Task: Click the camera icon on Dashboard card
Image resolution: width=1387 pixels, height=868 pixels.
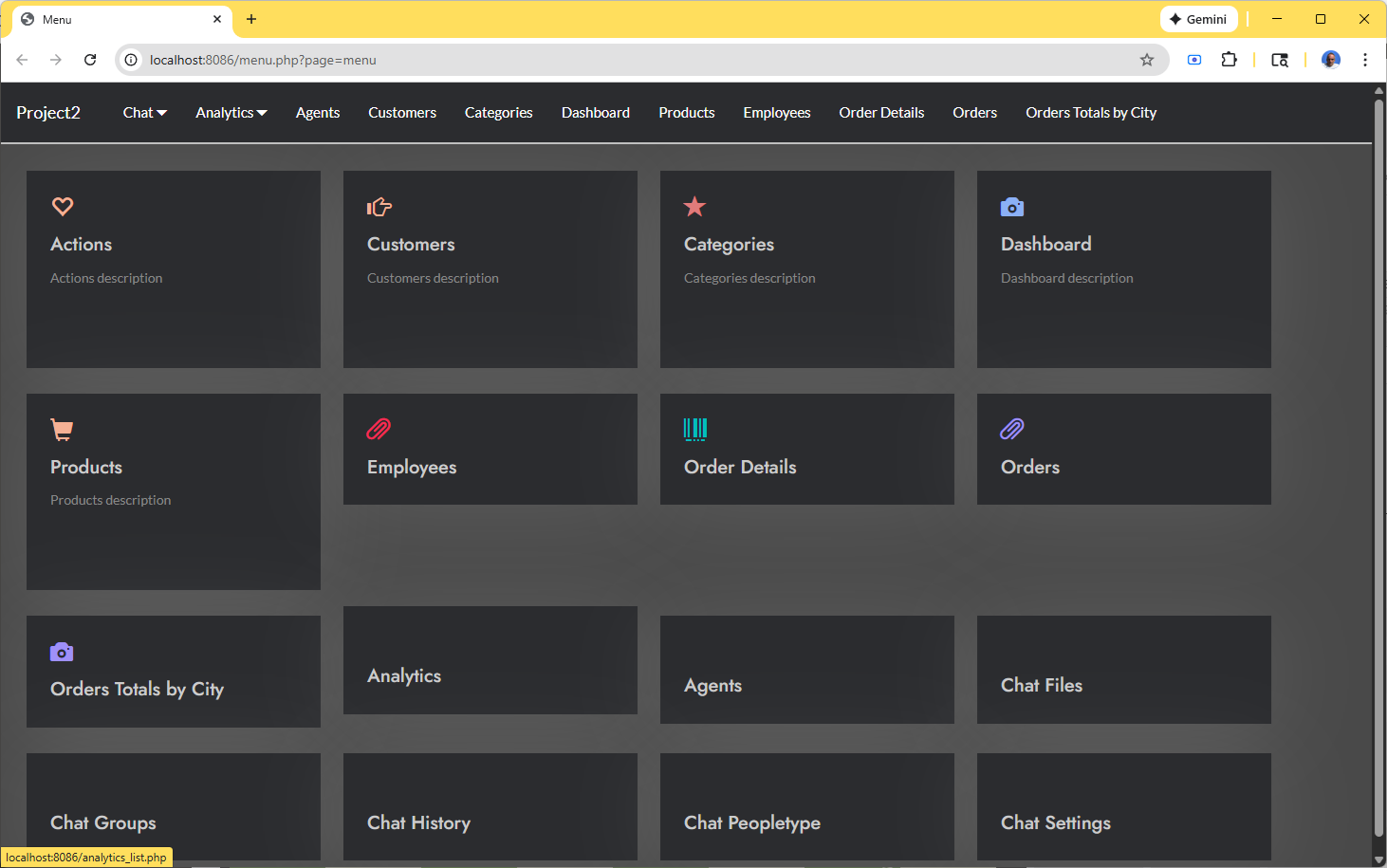Action: click(x=1012, y=207)
